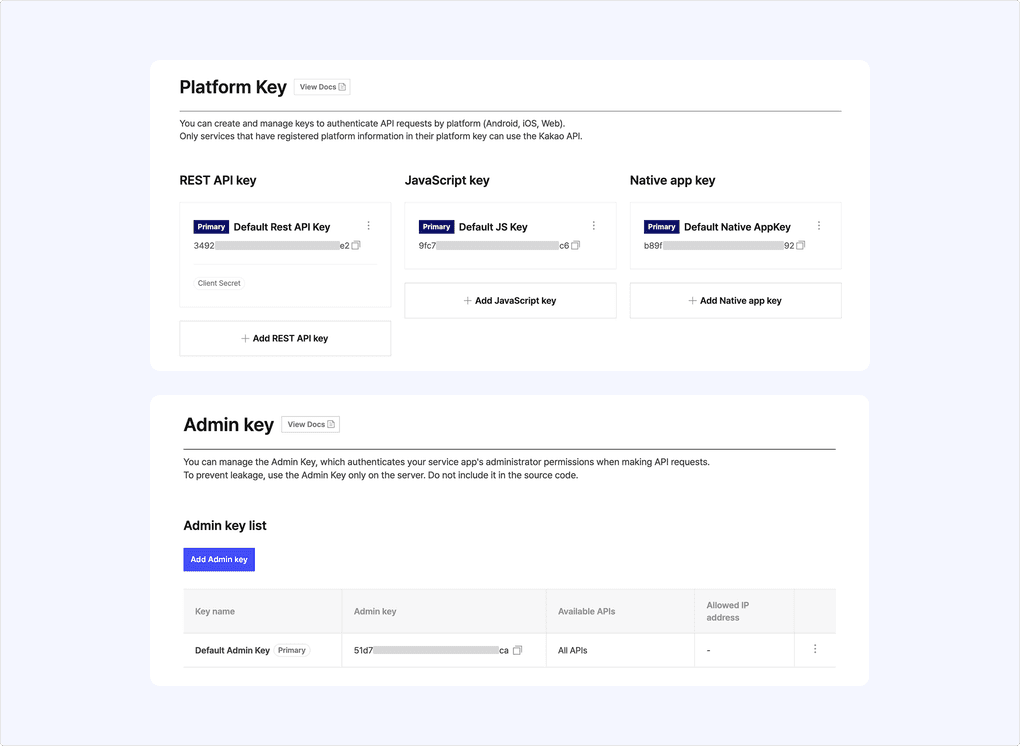The image size is (1020, 746).
Task: Open more options for Default JS Key
Action: tap(593, 226)
